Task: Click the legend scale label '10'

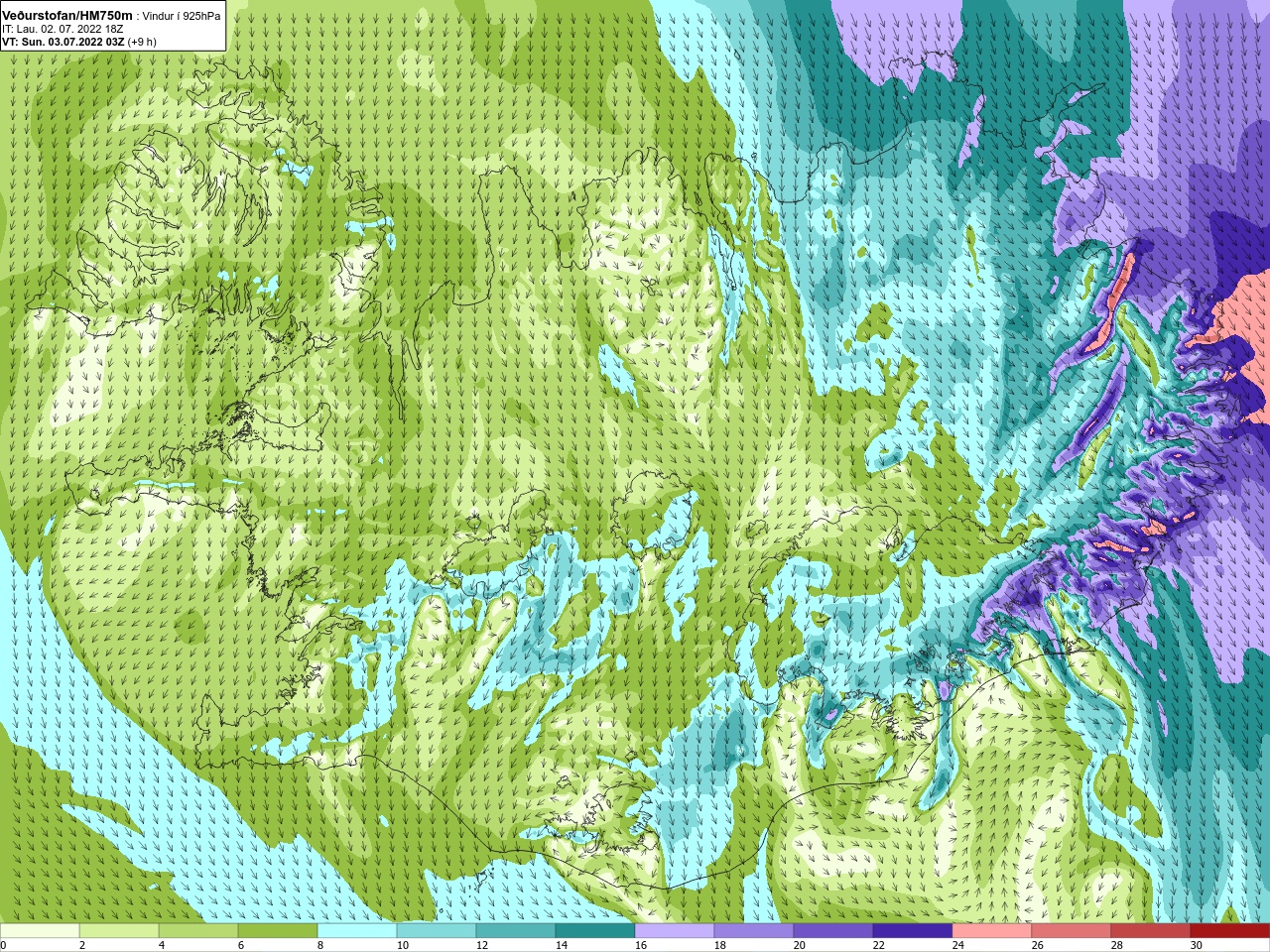Action: pyautogui.click(x=403, y=945)
